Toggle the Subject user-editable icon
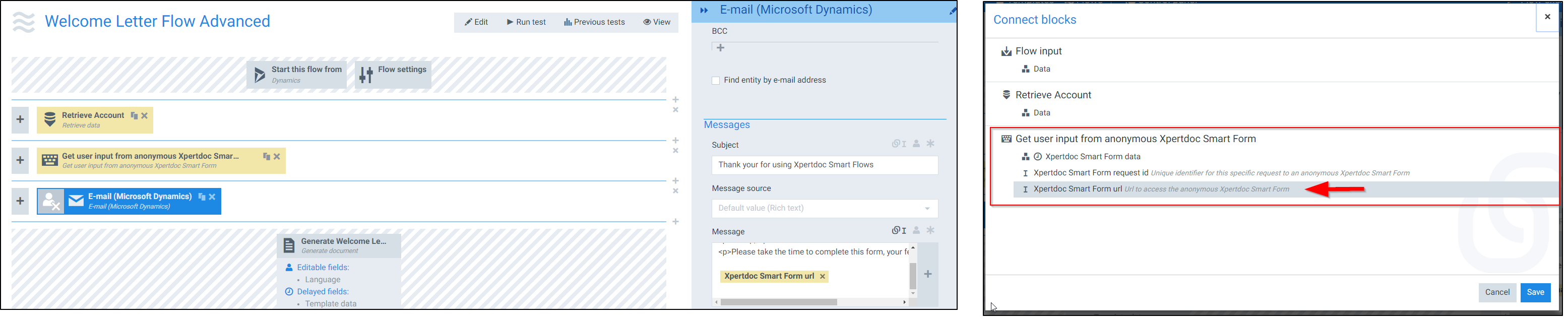 coord(916,144)
